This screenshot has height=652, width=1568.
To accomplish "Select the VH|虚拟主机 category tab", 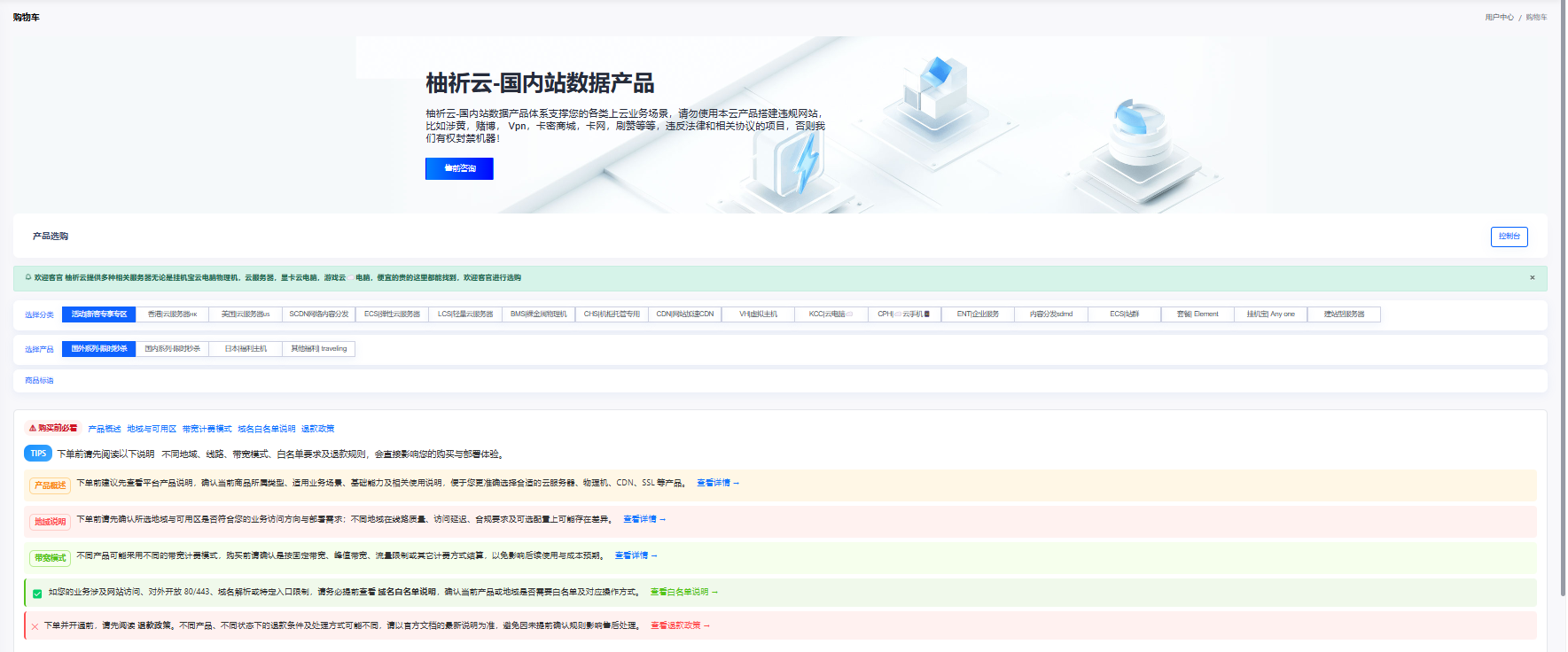I will coord(759,314).
